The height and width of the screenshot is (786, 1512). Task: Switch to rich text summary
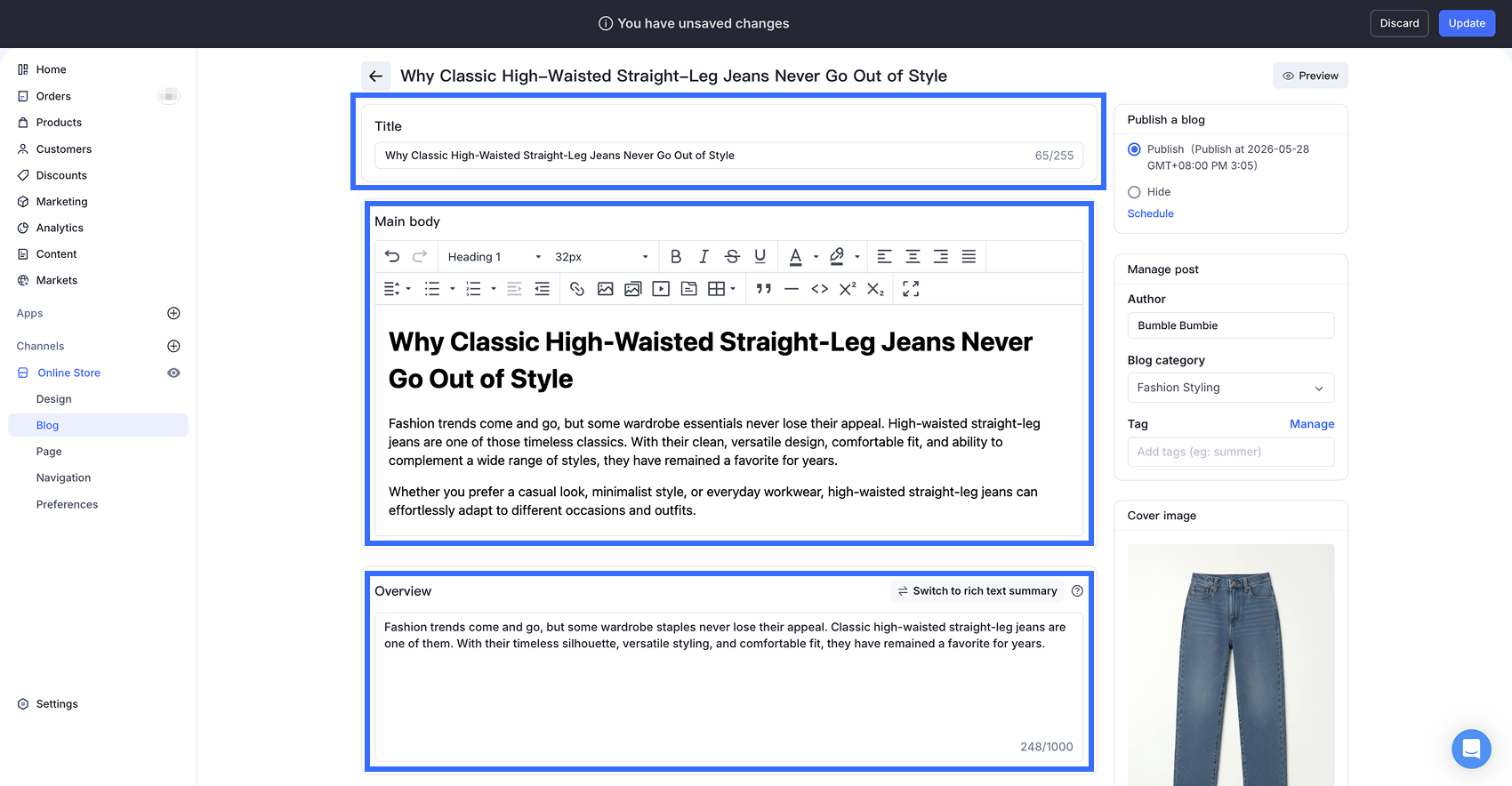[977, 590]
